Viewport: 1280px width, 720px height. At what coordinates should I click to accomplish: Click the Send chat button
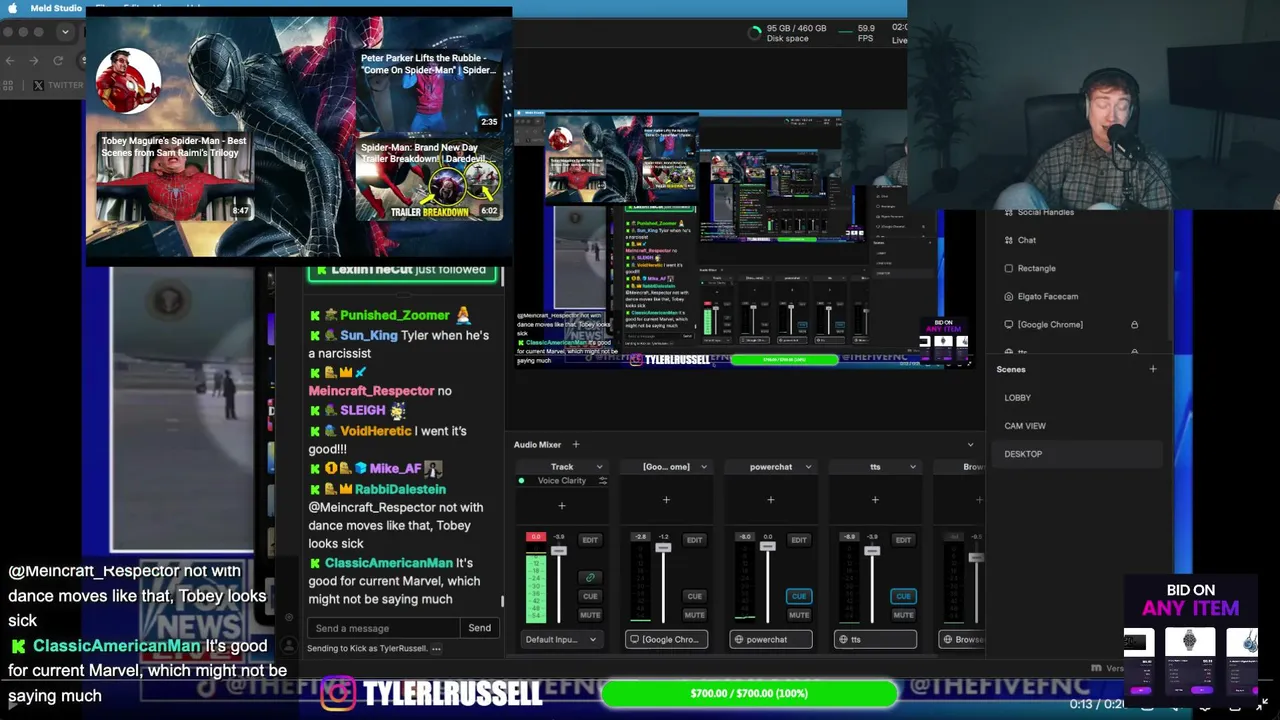coord(480,628)
